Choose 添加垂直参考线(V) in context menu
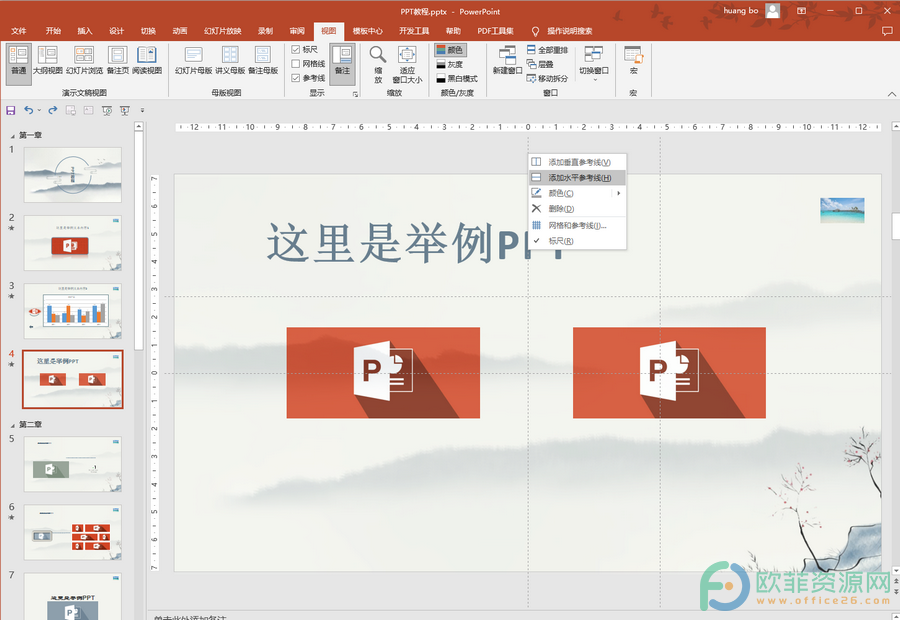This screenshot has width=900, height=620. coord(577,162)
